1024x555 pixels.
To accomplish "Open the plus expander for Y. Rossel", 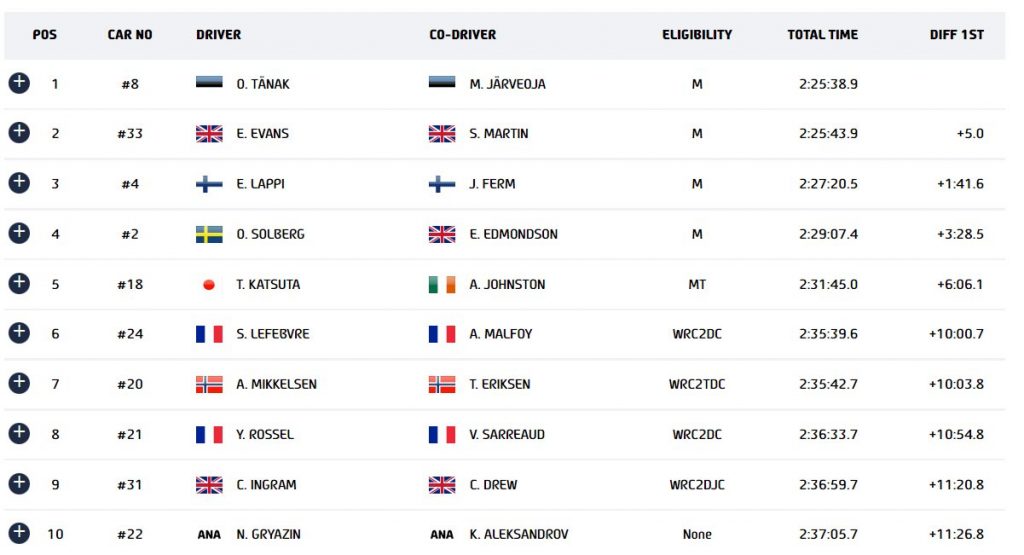I will tap(19, 434).
